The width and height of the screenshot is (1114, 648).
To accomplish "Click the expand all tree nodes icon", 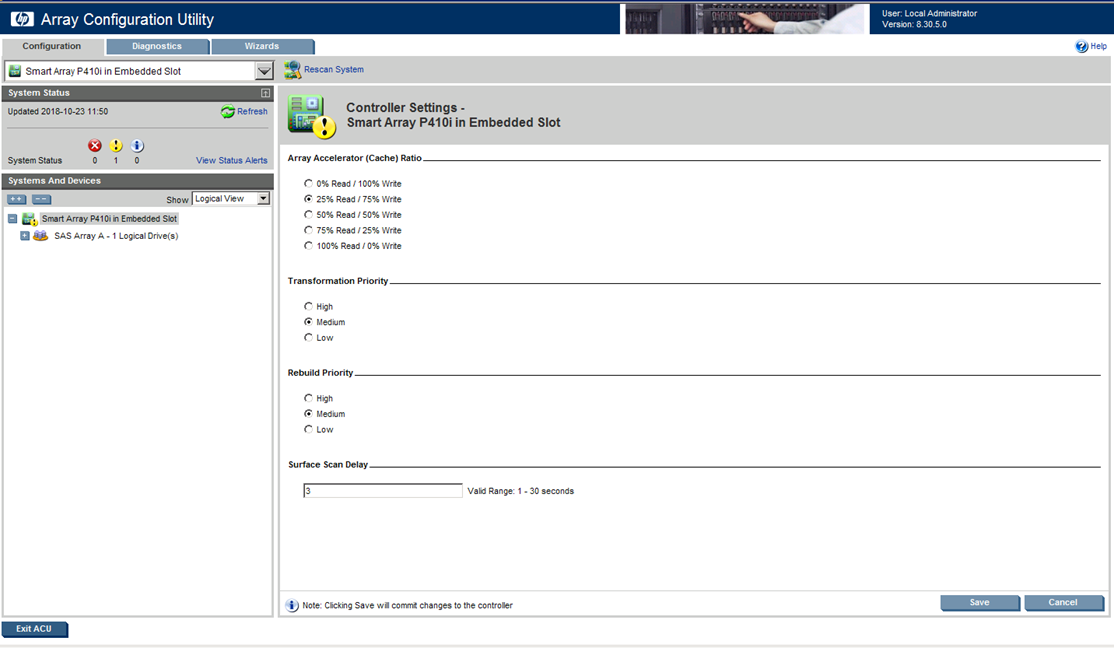I will click(x=16, y=199).
